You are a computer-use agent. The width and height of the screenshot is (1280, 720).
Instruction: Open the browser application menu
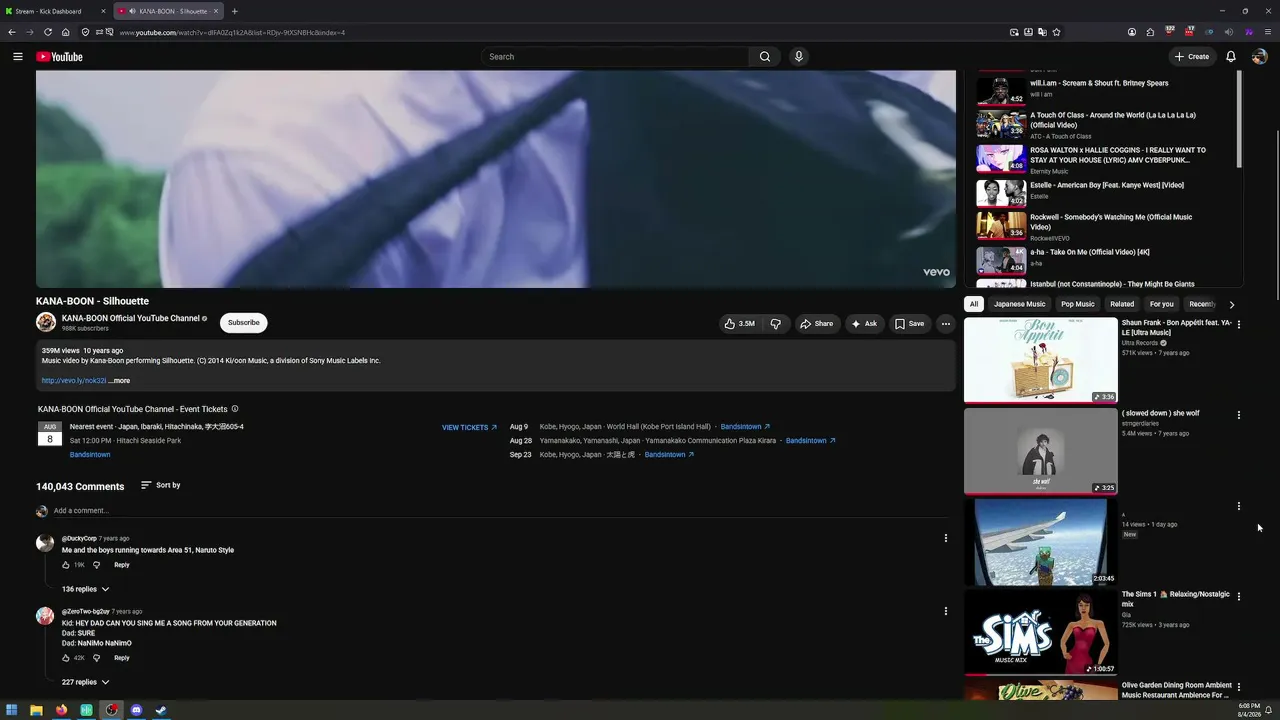(x=1268, y=32)
